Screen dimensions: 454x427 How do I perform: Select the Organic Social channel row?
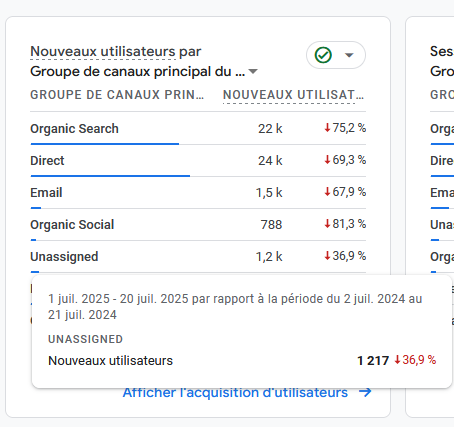coord(198,225)
